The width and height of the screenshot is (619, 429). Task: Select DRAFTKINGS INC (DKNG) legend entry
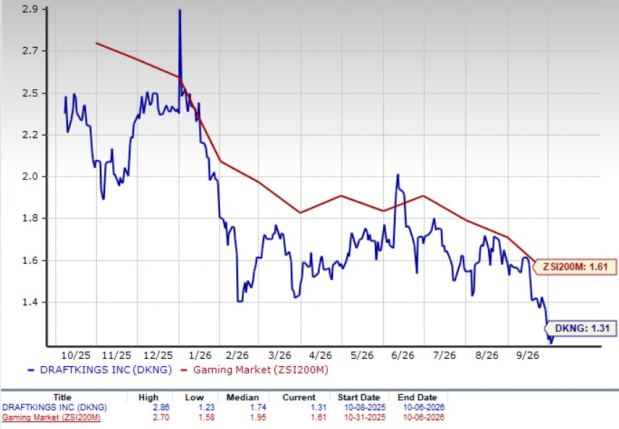click(100, 370)
